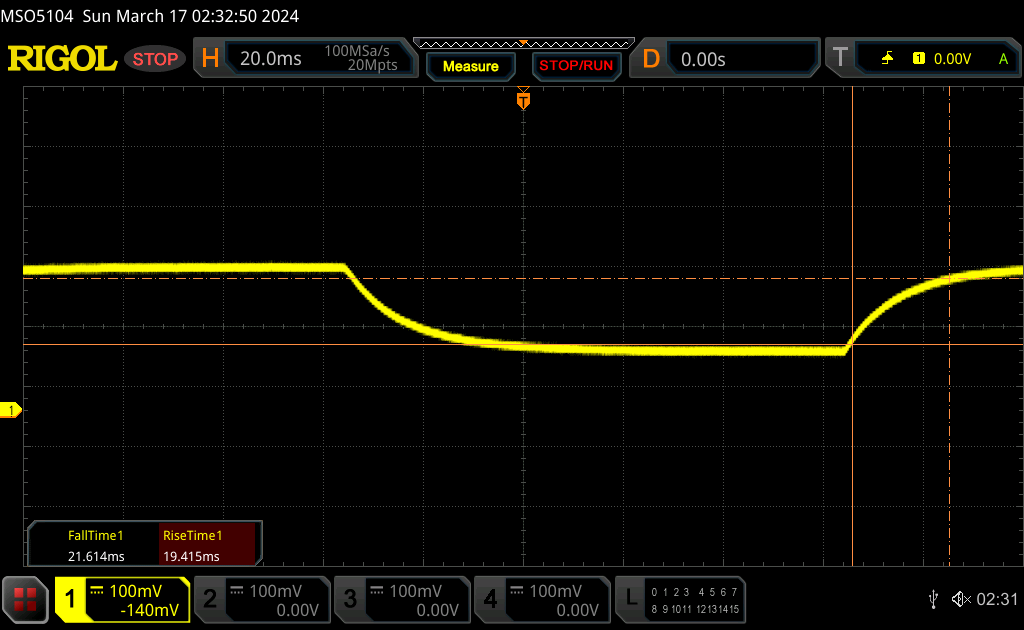Select the orange D delay icon
This screenshot has width=1024, height=630.
click(x=651, y=59)
